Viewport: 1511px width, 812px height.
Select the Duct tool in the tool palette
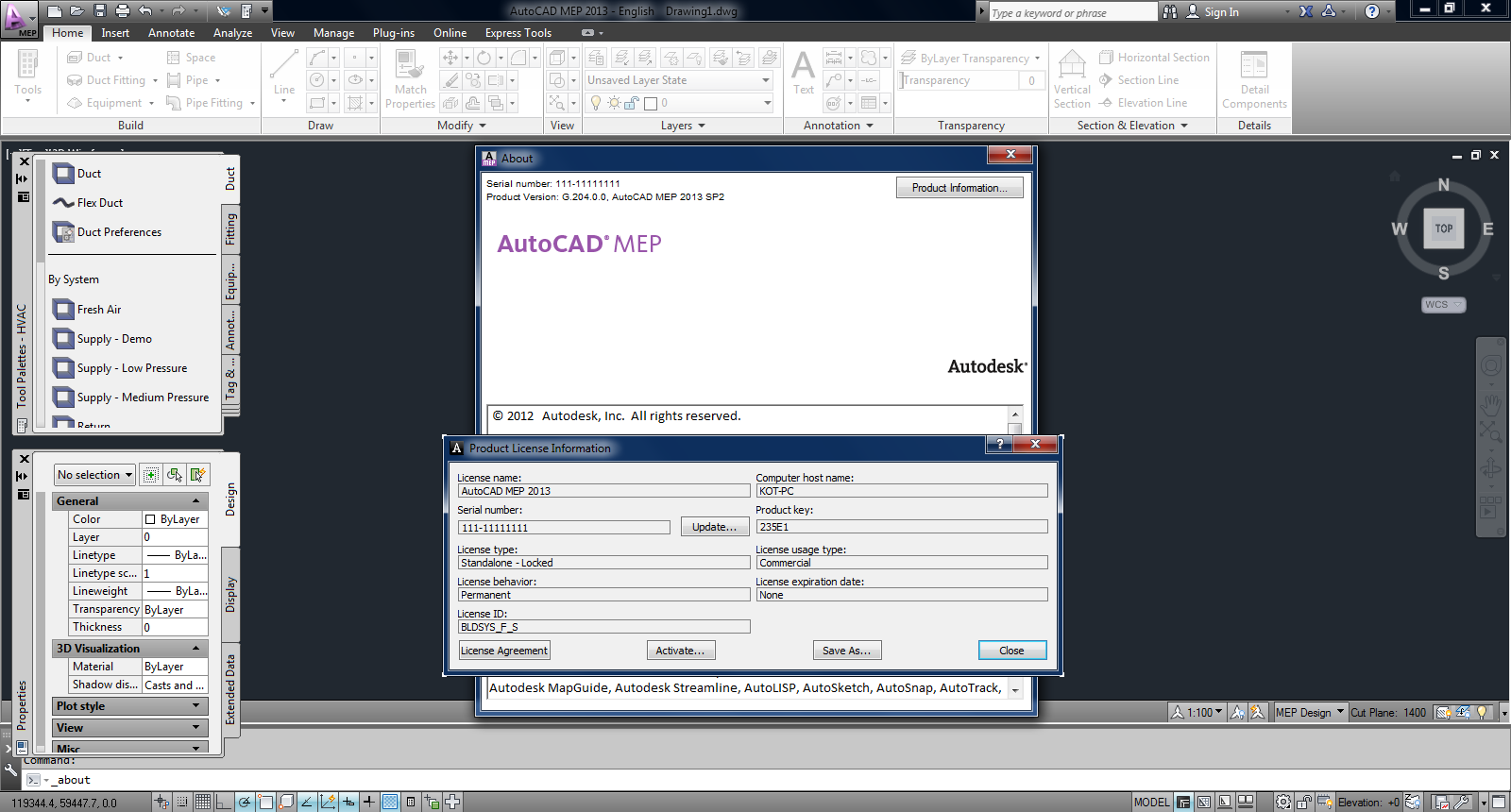click(x=77, y=174)
